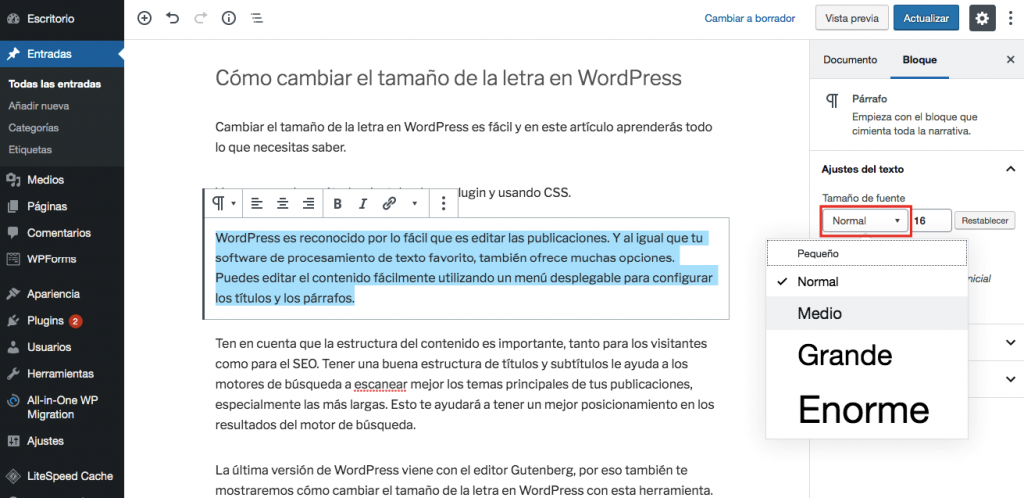Choose Grande font size option
1024x498 pixels.
tap(844, 355)
